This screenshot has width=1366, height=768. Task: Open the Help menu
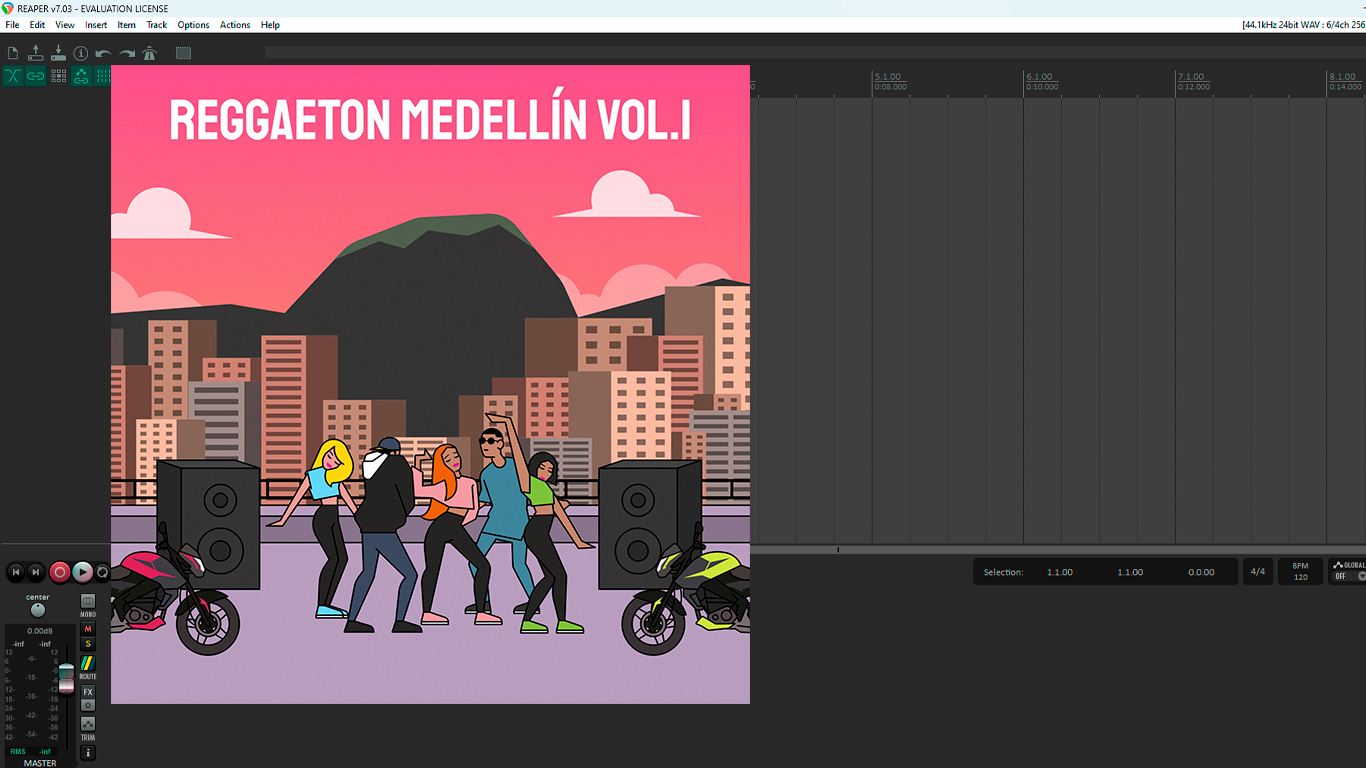[x=270, y=25]
